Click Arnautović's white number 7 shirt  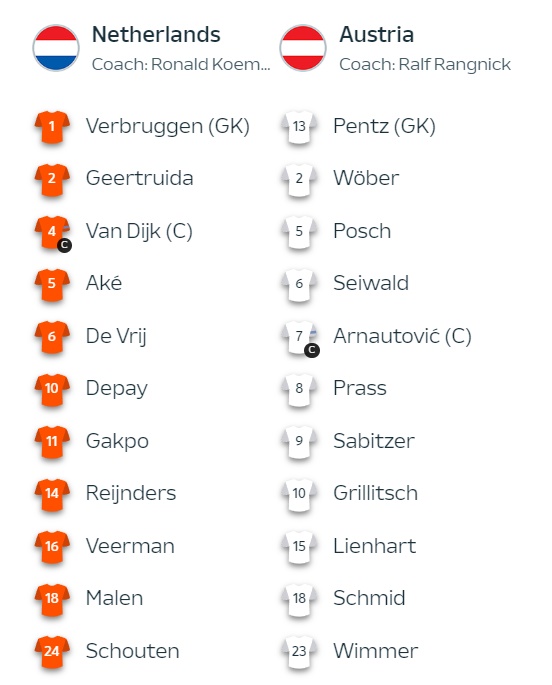click(300, 338)
